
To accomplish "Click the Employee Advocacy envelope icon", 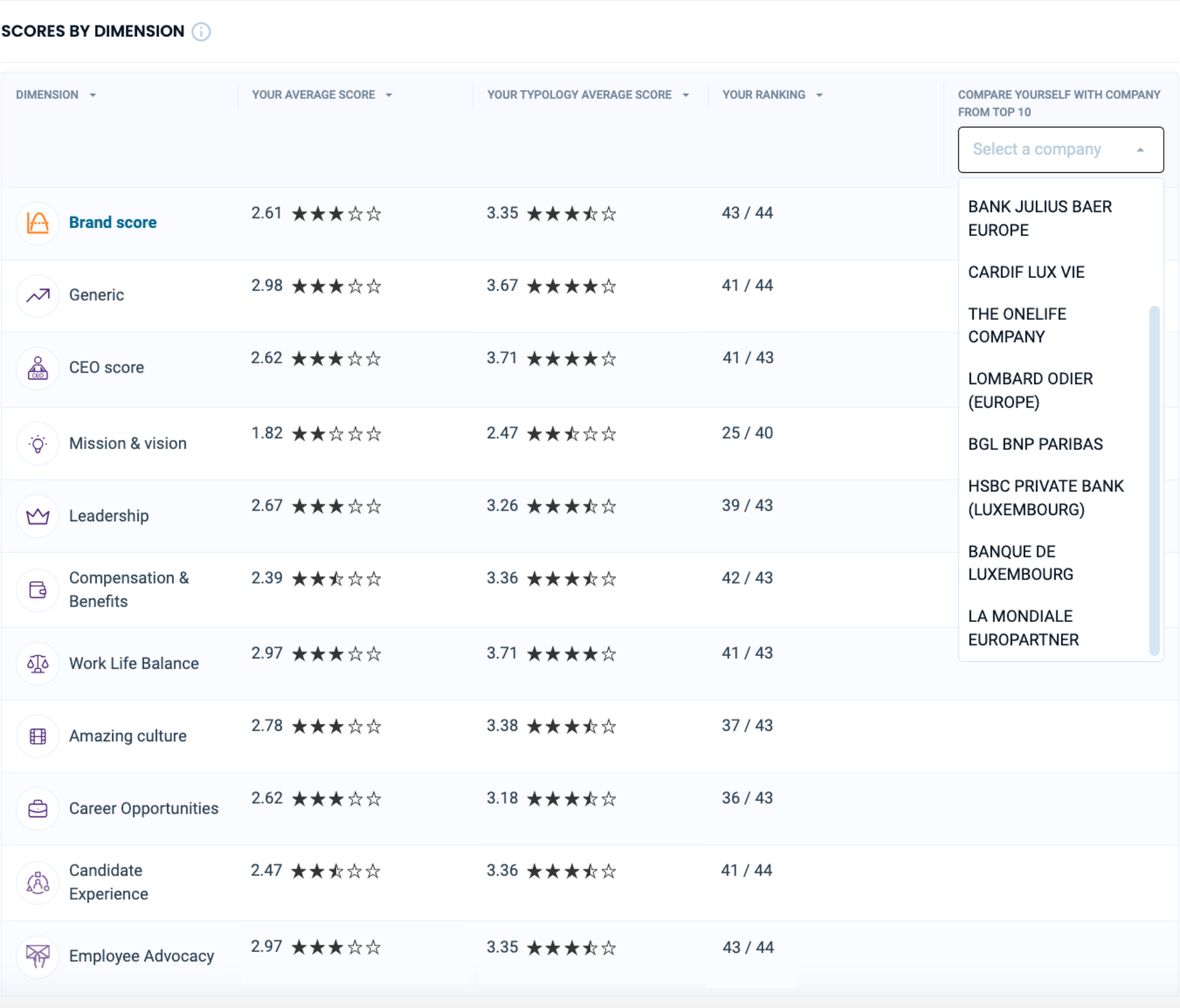I will pyautogui.click(x=38, y=956).
